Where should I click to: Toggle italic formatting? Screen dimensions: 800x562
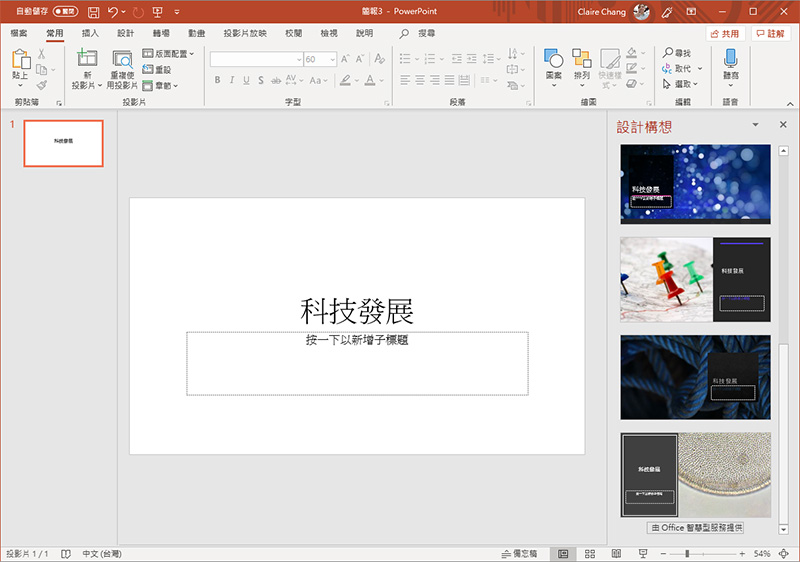click(x=232, y=80)
